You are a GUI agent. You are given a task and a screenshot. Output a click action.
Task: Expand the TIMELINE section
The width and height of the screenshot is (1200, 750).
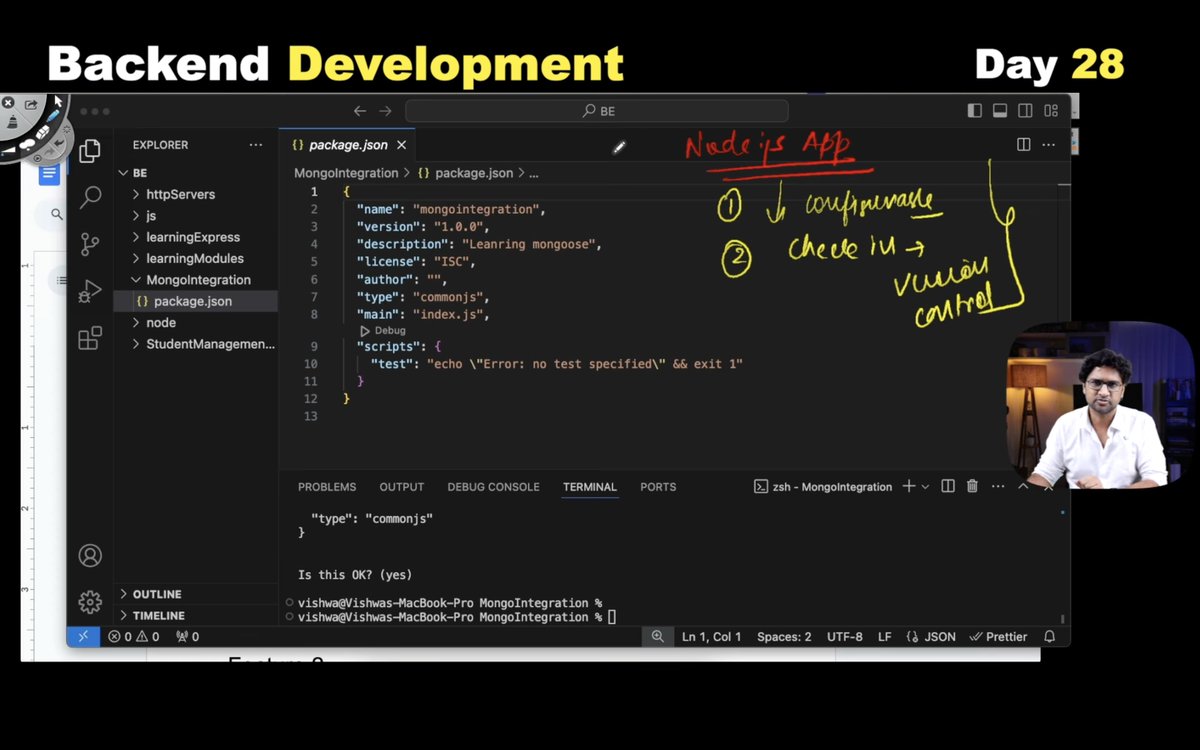pos(196,616)
